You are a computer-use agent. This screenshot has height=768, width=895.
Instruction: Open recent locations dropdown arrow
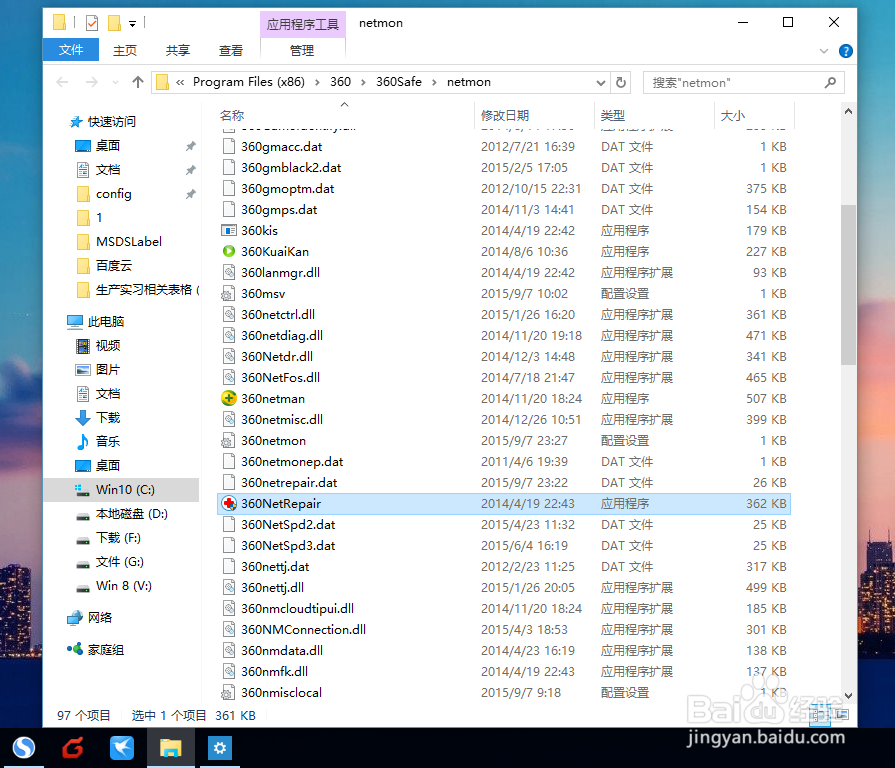coord(115,83)
